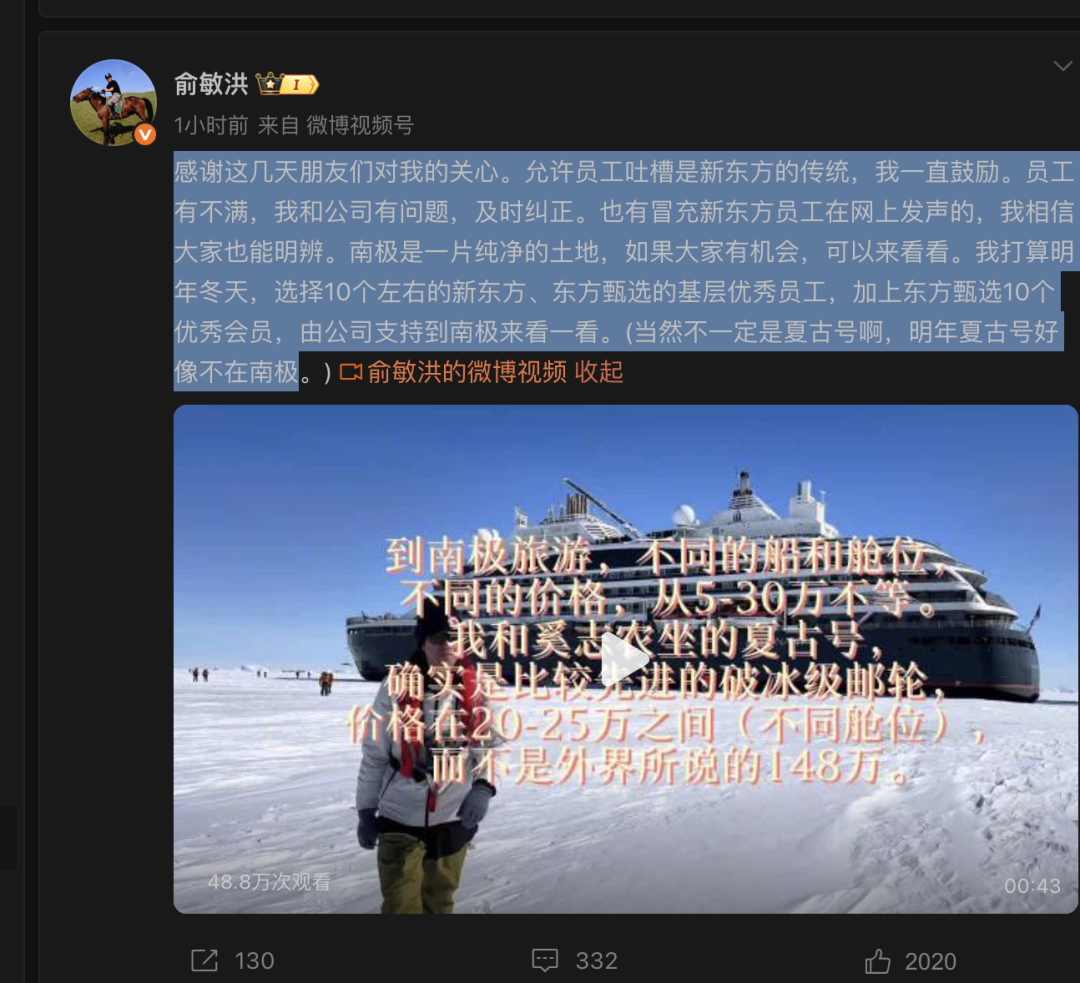
Task: Click the 2020 like count
Action: pyautogui.click(x=931, y=961)
